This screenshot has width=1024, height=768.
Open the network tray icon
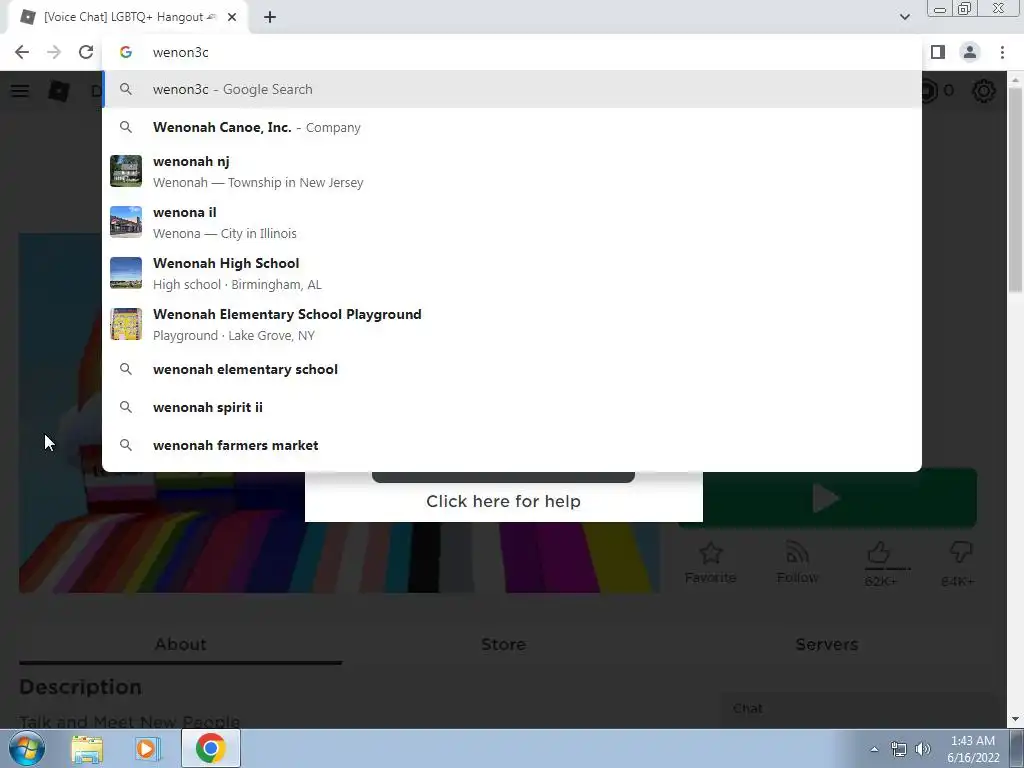tap(899, 749)
